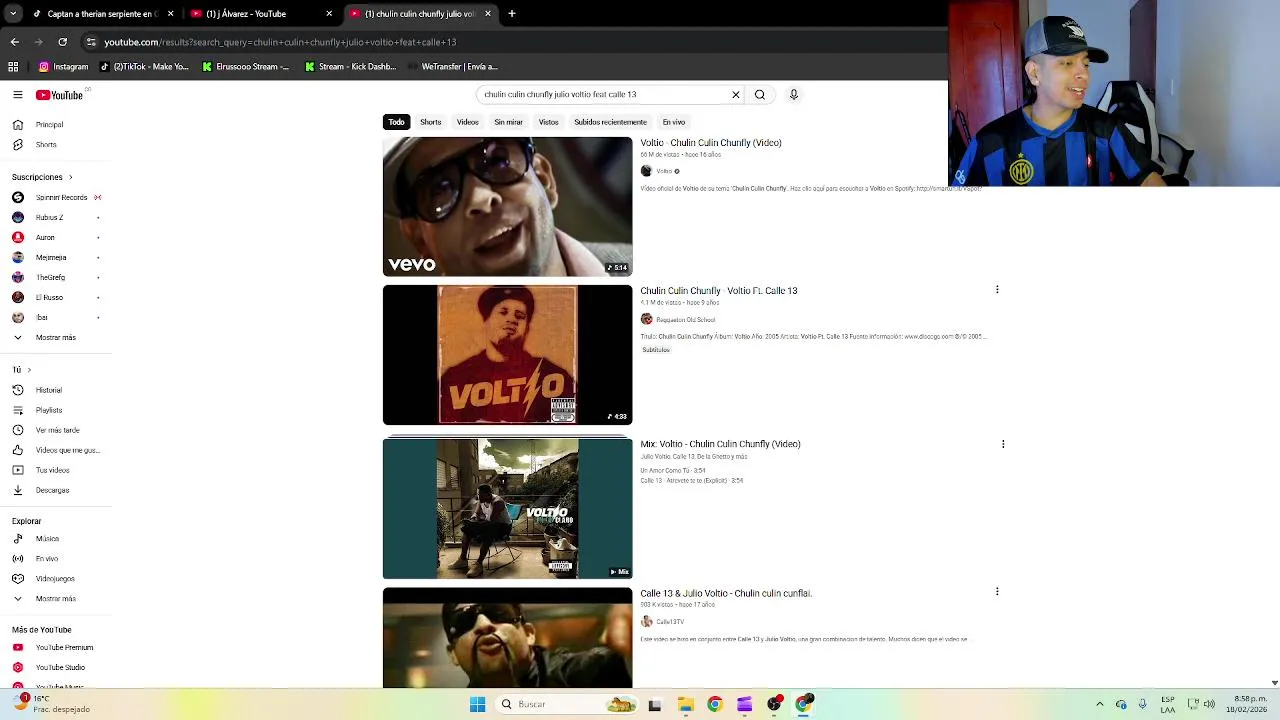1280x720 pixels.
Task: Select the Videos filter chip
Action: click(x=468, y=122)
